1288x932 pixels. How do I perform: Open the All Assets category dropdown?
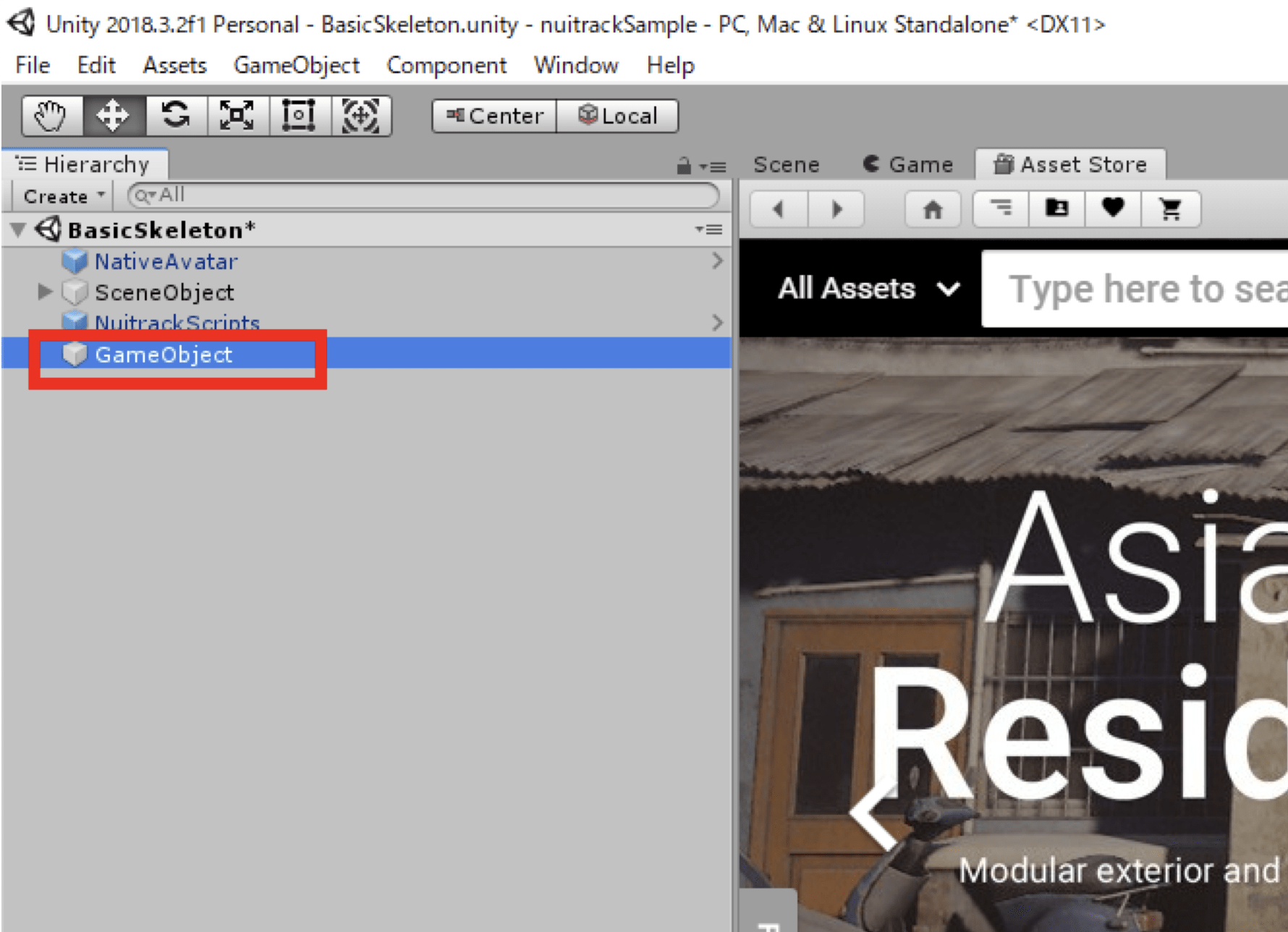pos(869,289)
